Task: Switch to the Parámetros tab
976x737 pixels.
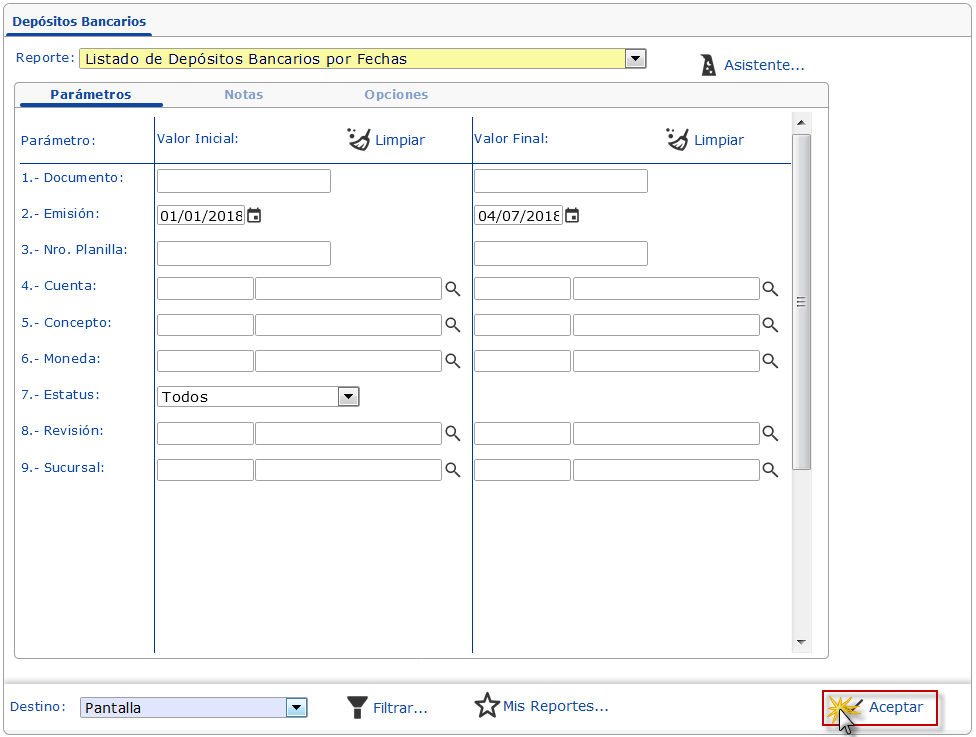Action: 91,95
